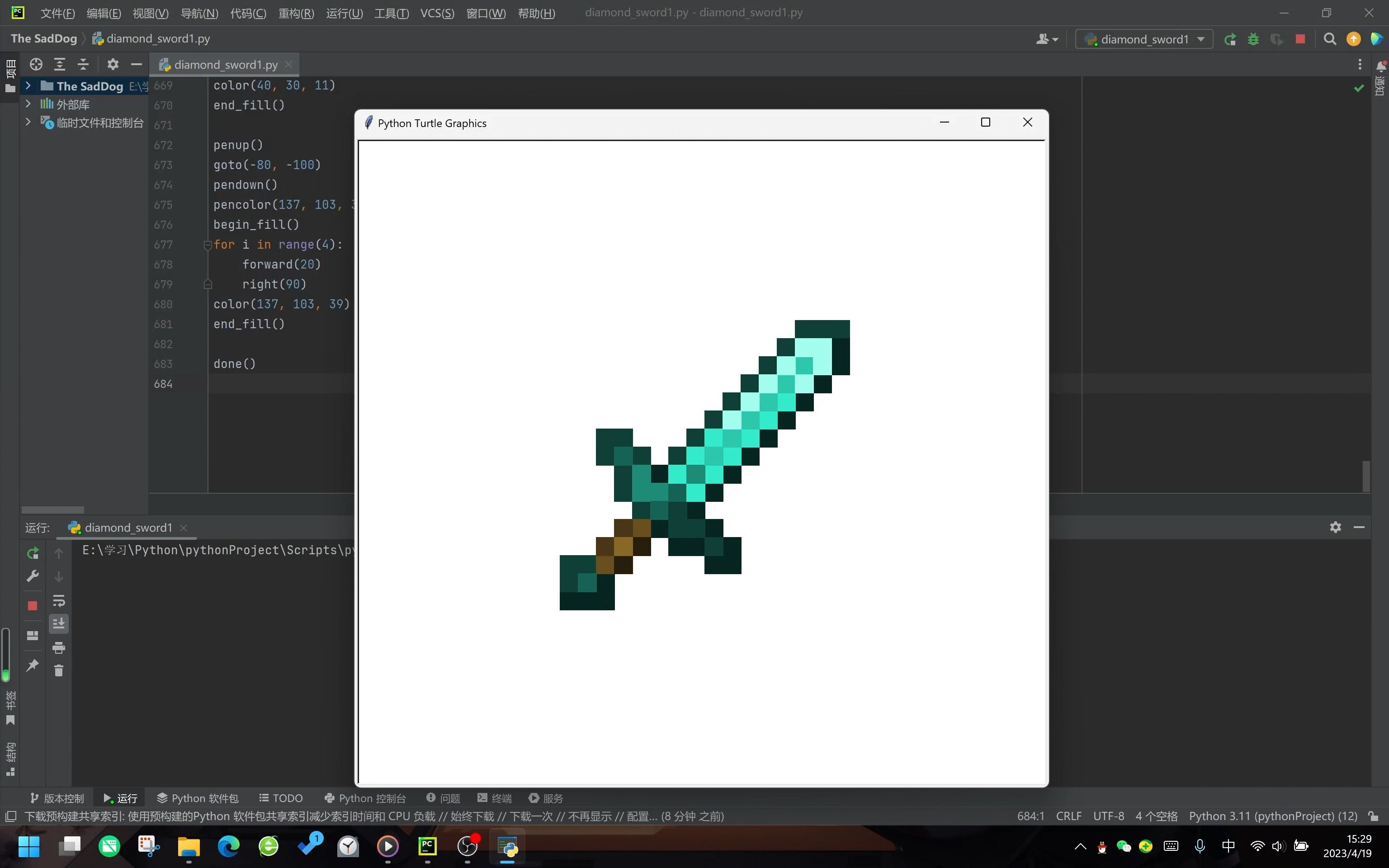
Task: Open the VCS(S) menu
Action: 437,13
